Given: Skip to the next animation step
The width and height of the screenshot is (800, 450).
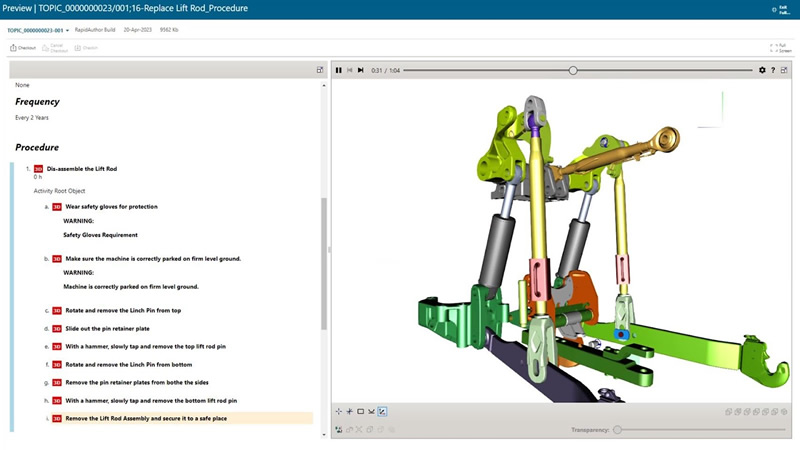Looking at the screenshot, I should click(x=360, y=70).
